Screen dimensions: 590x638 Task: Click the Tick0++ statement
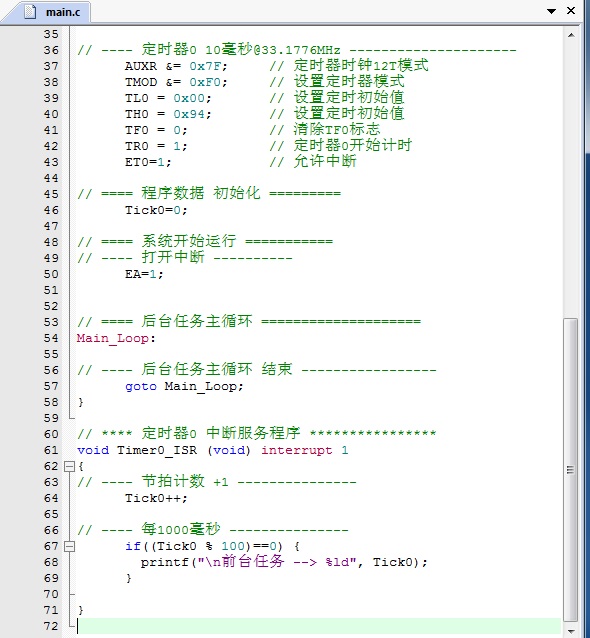point(156,498)
